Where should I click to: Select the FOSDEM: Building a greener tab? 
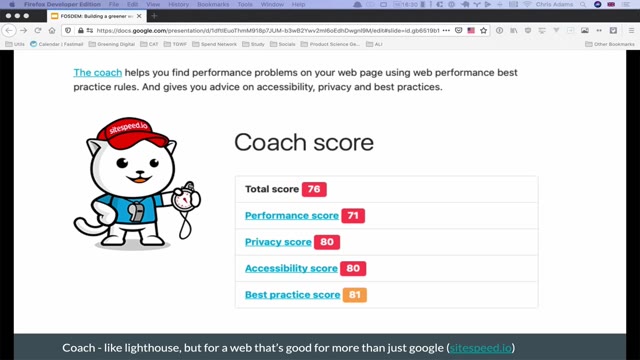point(96,16)
